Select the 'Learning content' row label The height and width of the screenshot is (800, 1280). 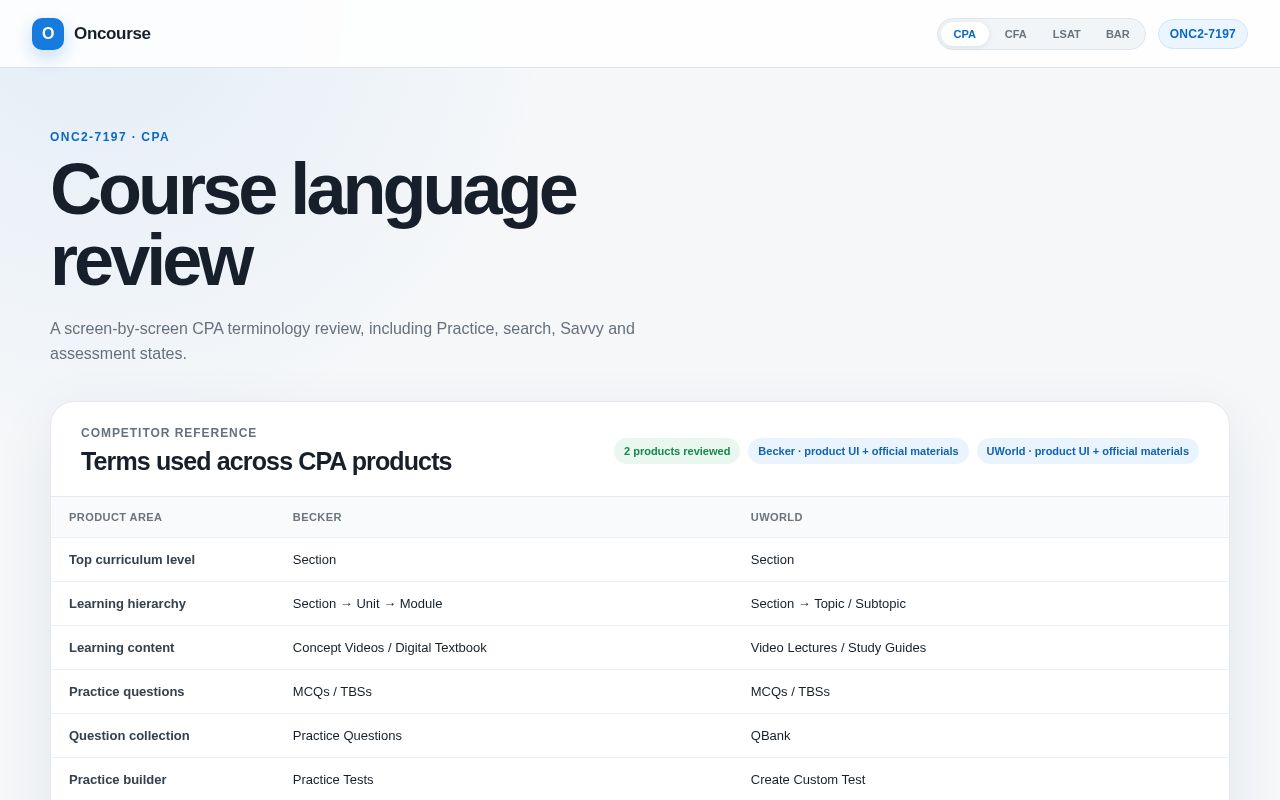(x=121, y=648)
